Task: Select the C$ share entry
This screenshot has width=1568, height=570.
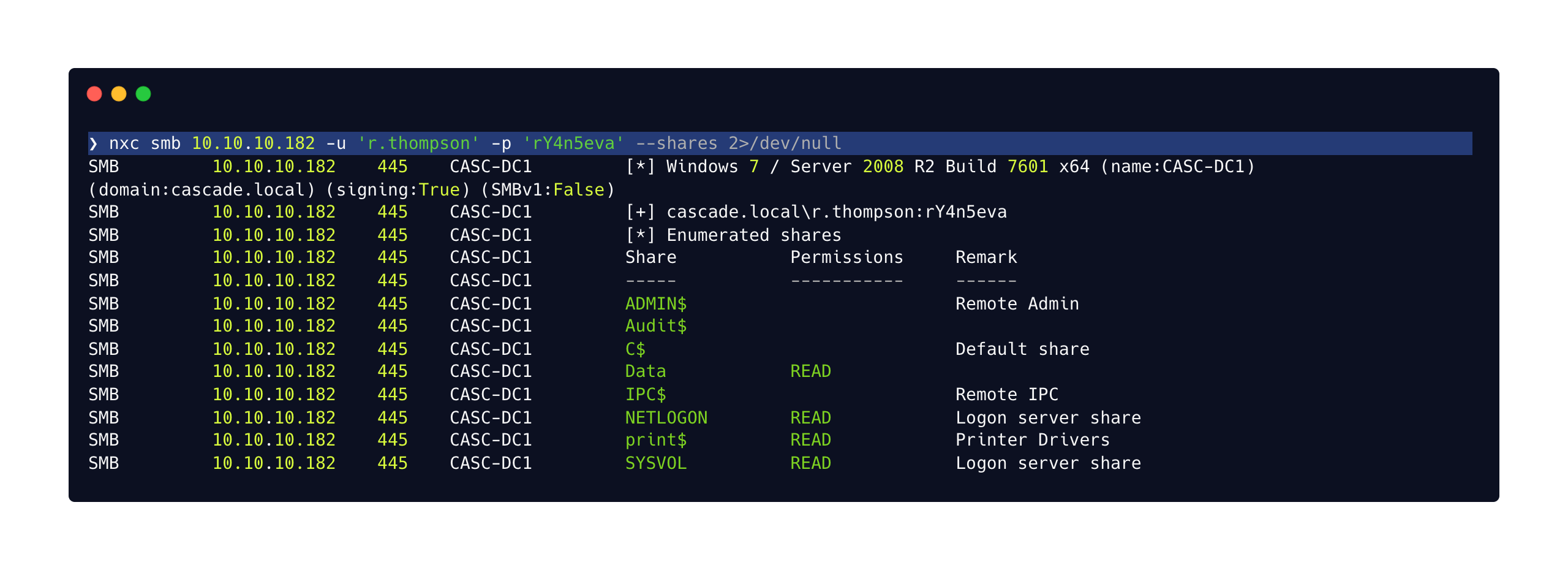Action: point(635,349)
